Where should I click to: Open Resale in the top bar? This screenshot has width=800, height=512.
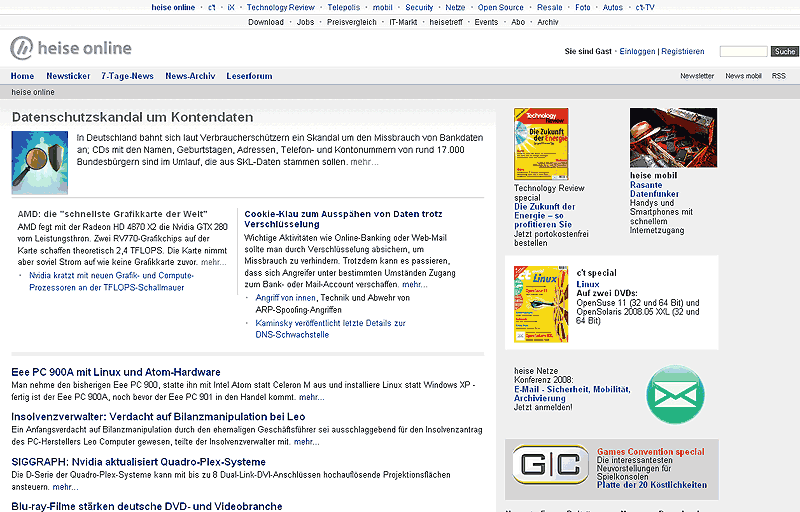[549, 8]
